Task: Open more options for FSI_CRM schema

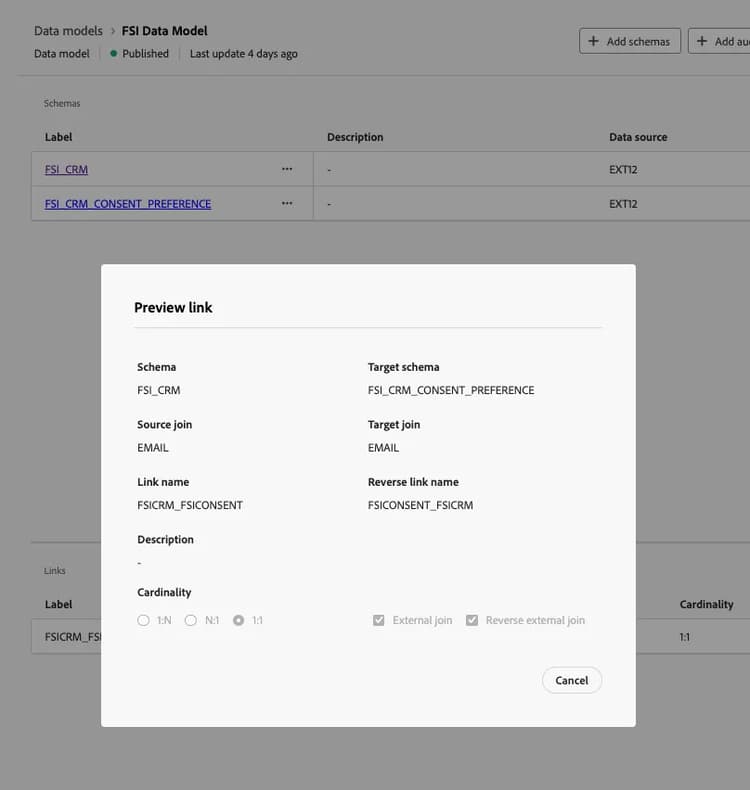Action: tap(287, 169)
